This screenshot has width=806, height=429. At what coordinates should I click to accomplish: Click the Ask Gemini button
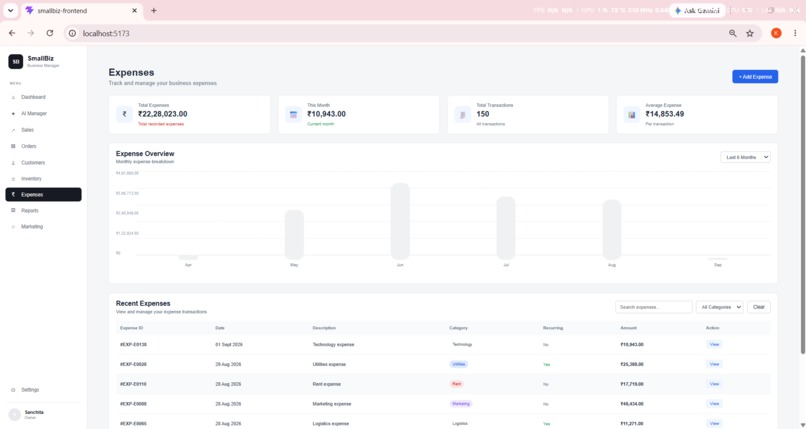[697, 11]
